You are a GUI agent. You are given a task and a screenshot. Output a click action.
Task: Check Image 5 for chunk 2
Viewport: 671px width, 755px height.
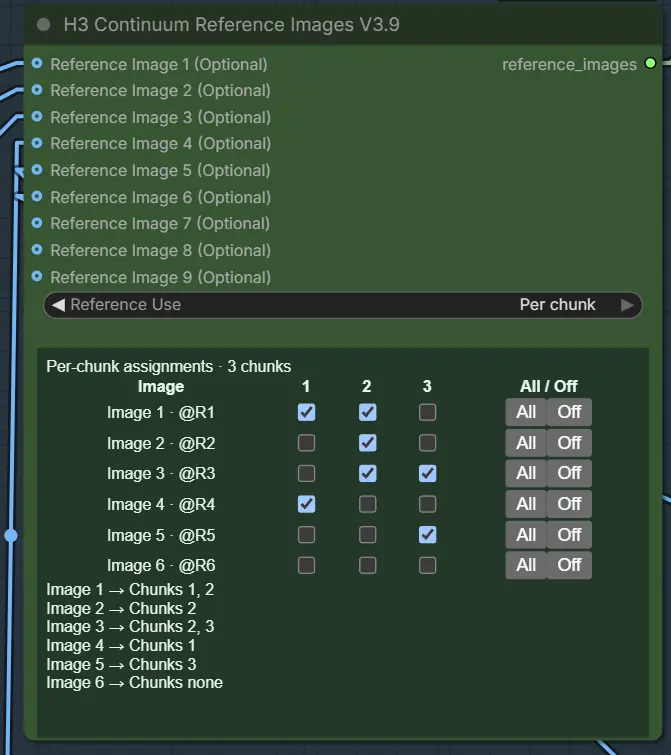click(368, 534)
